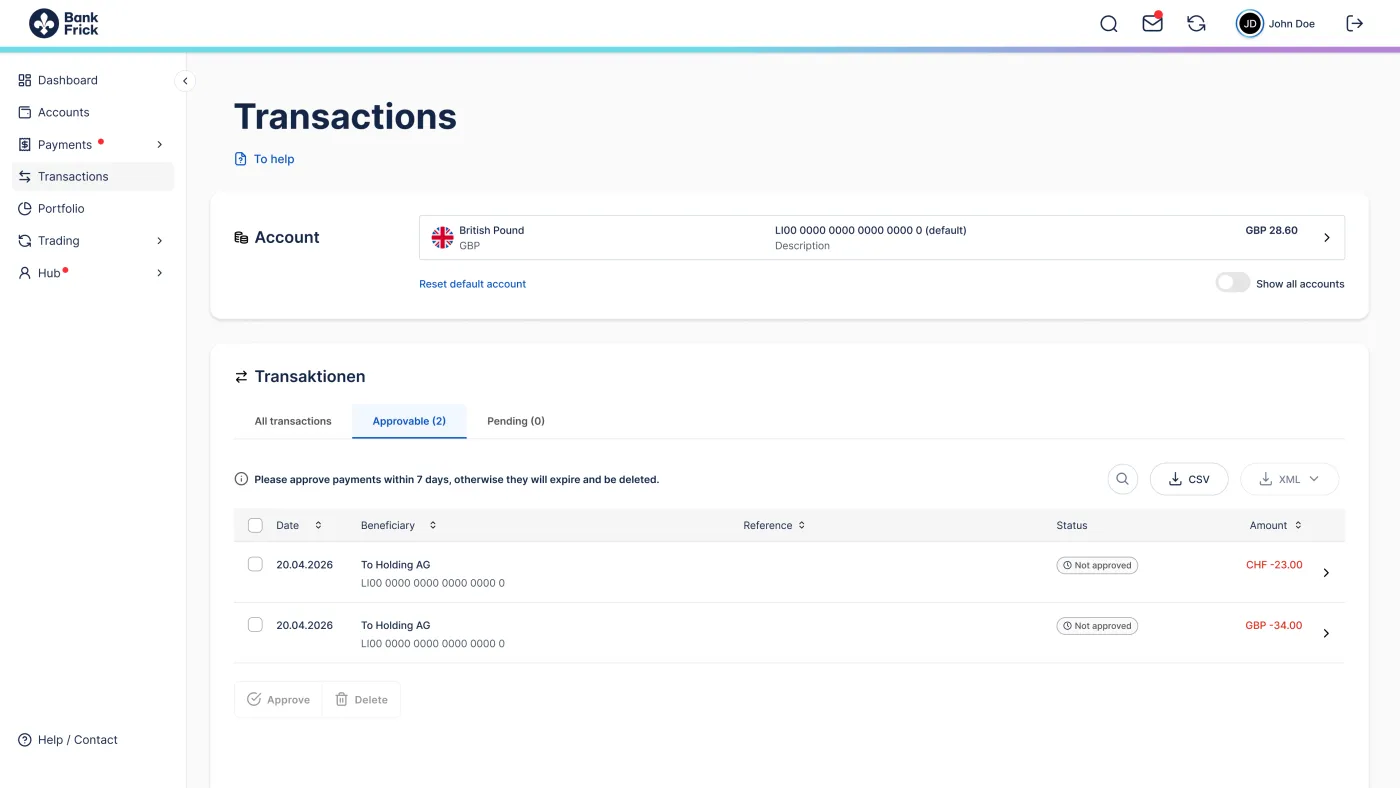Tick the select-all checkbox in table header
This screenshot has width=1400, height=788.
(x=255, y=525)
